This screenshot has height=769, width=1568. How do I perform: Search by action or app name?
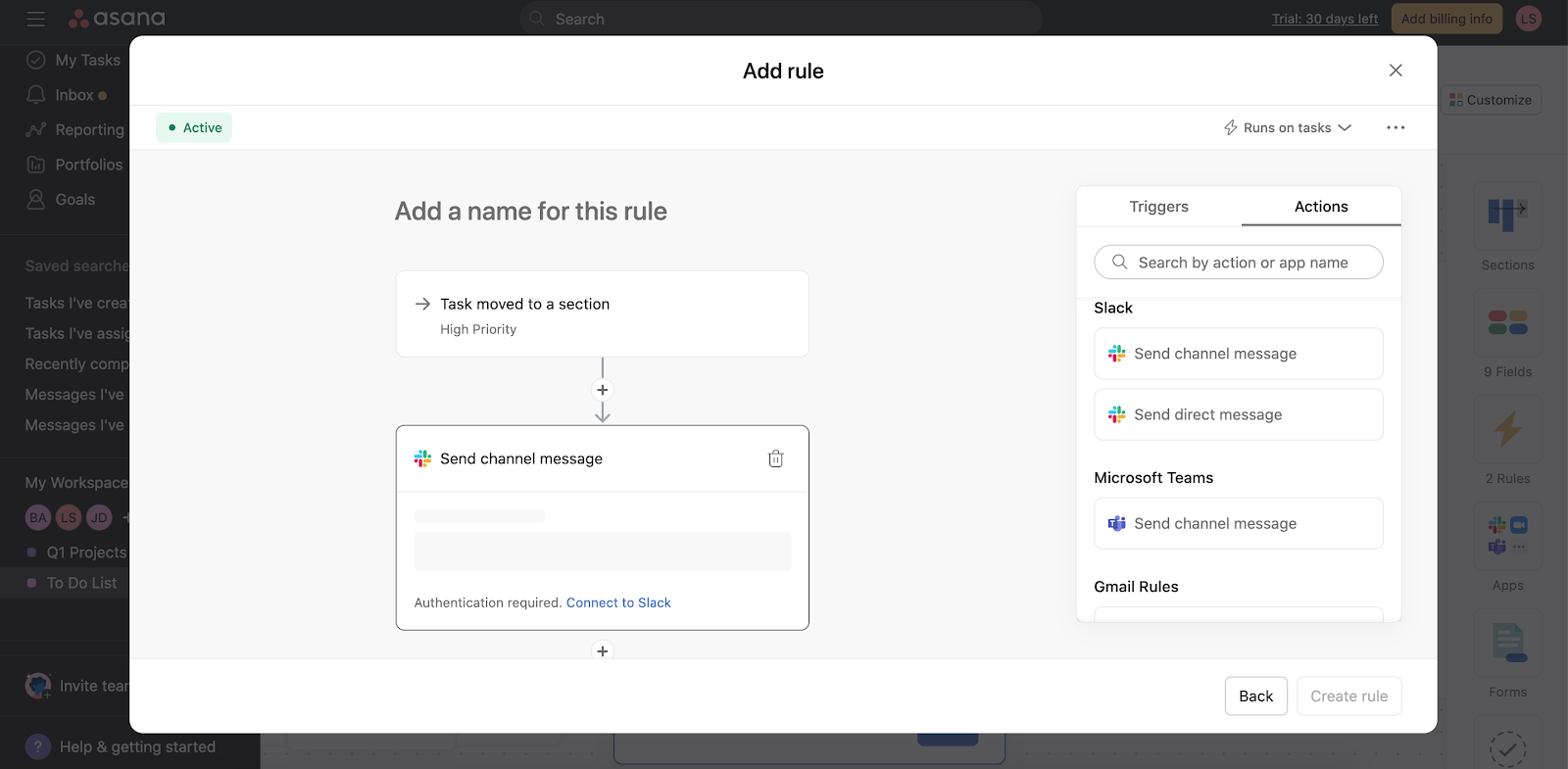1239,263
